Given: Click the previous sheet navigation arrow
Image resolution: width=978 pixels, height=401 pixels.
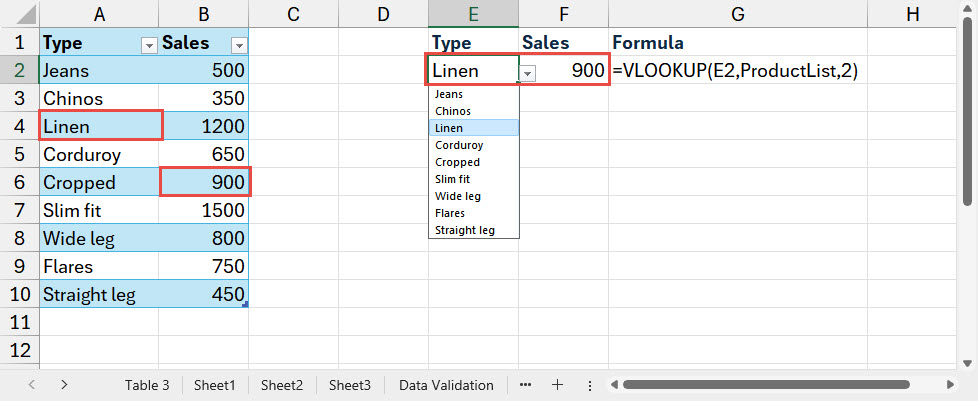Looking at the screenshot, I should click(x=32, y=385).
